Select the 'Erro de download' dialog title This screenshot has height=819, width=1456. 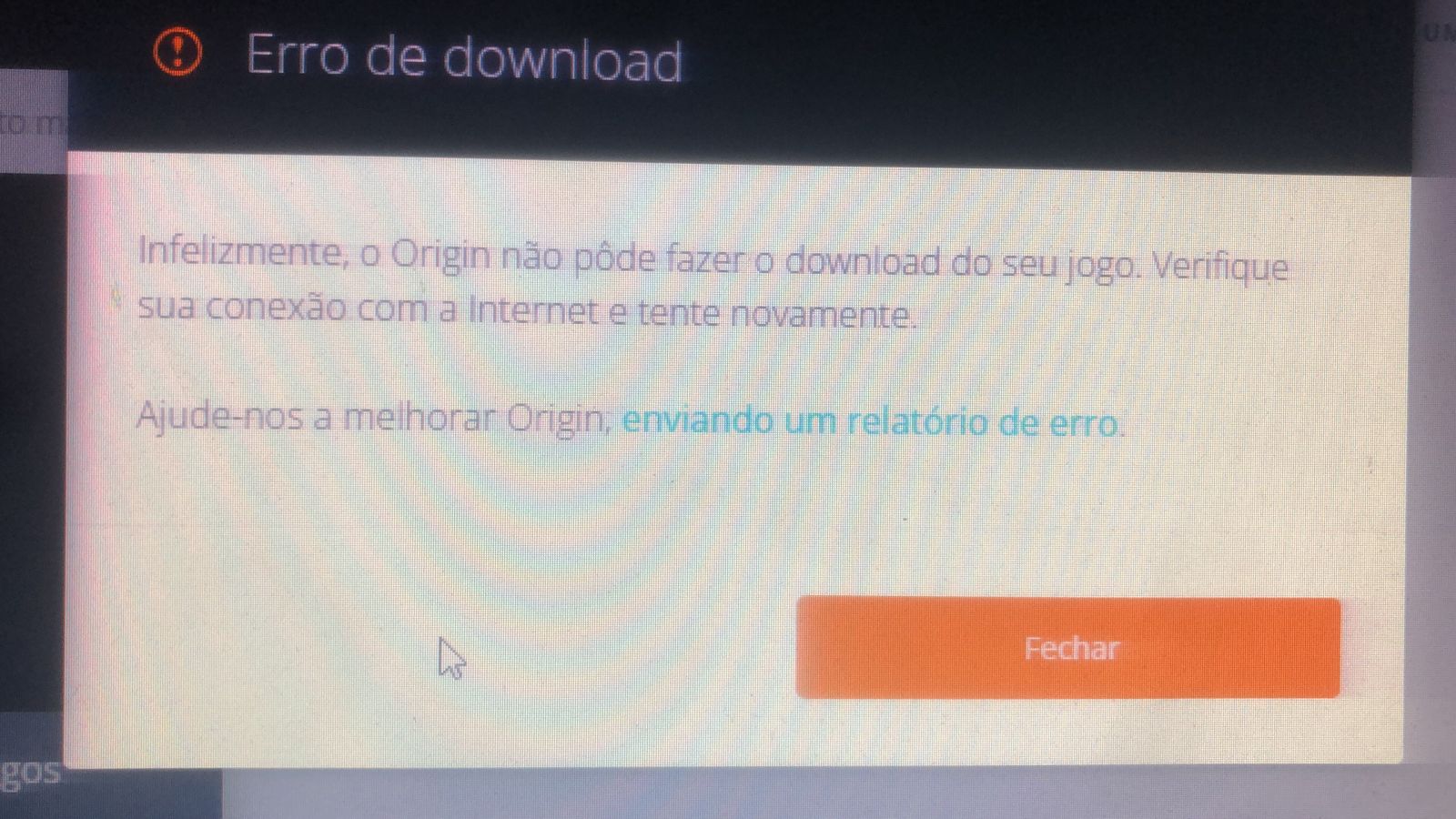464,57
